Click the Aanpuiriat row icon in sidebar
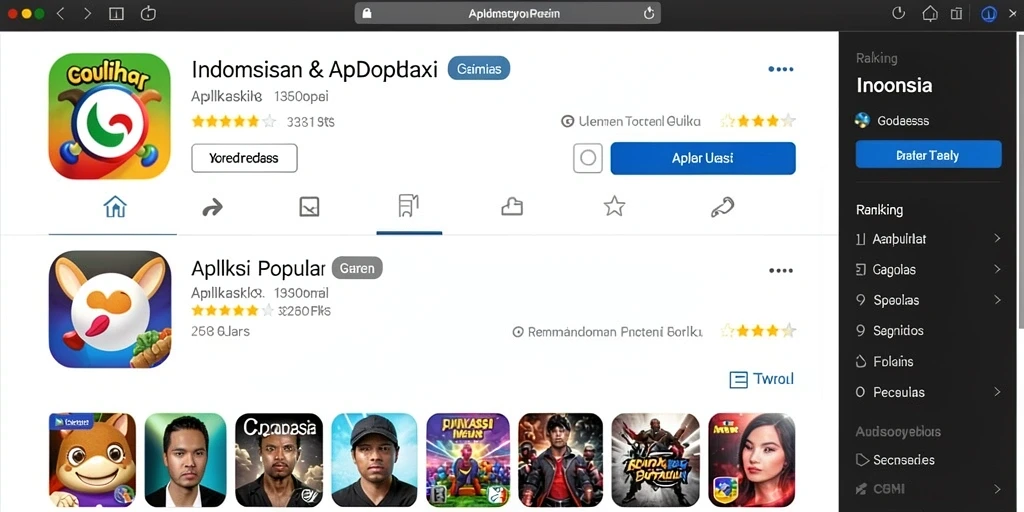1024x512 pixels. [x=860, y=240]
